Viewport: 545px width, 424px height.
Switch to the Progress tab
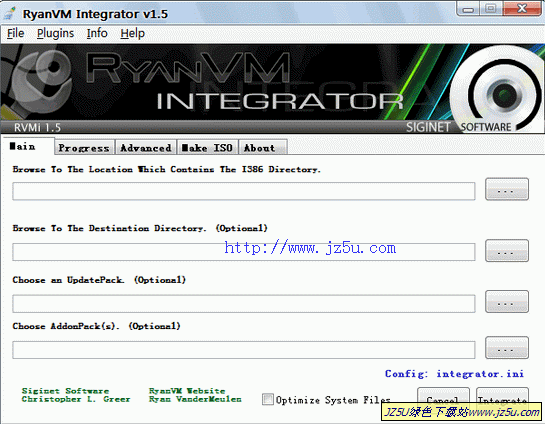click(x=84, y=148)
